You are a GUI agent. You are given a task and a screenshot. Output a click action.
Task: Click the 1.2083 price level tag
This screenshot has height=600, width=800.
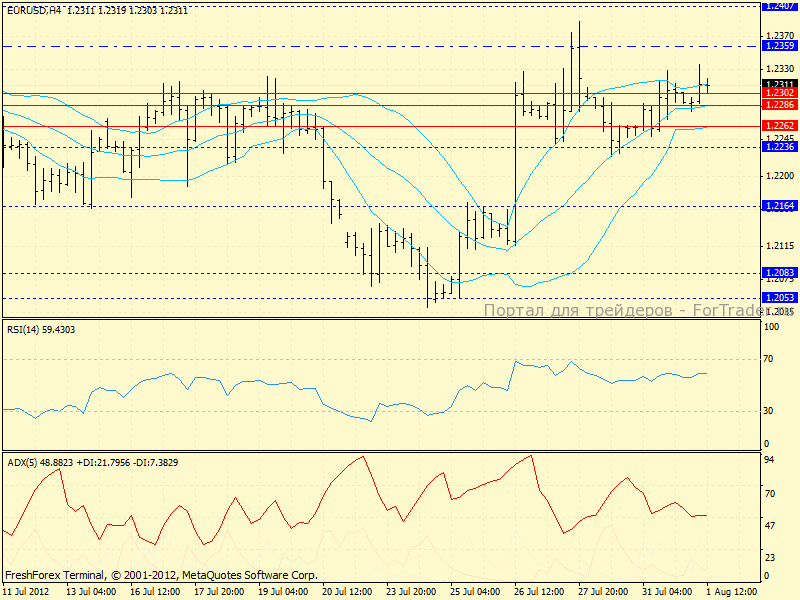click(x=779, y=272)
